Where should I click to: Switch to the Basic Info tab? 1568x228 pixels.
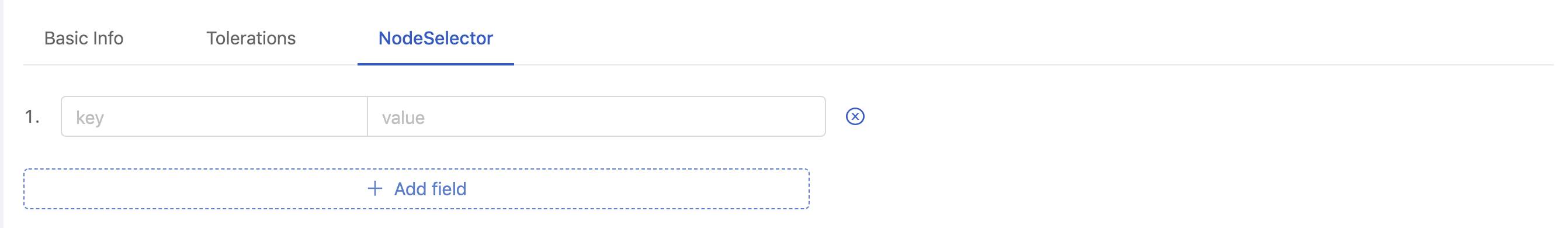tap(84, 39)
